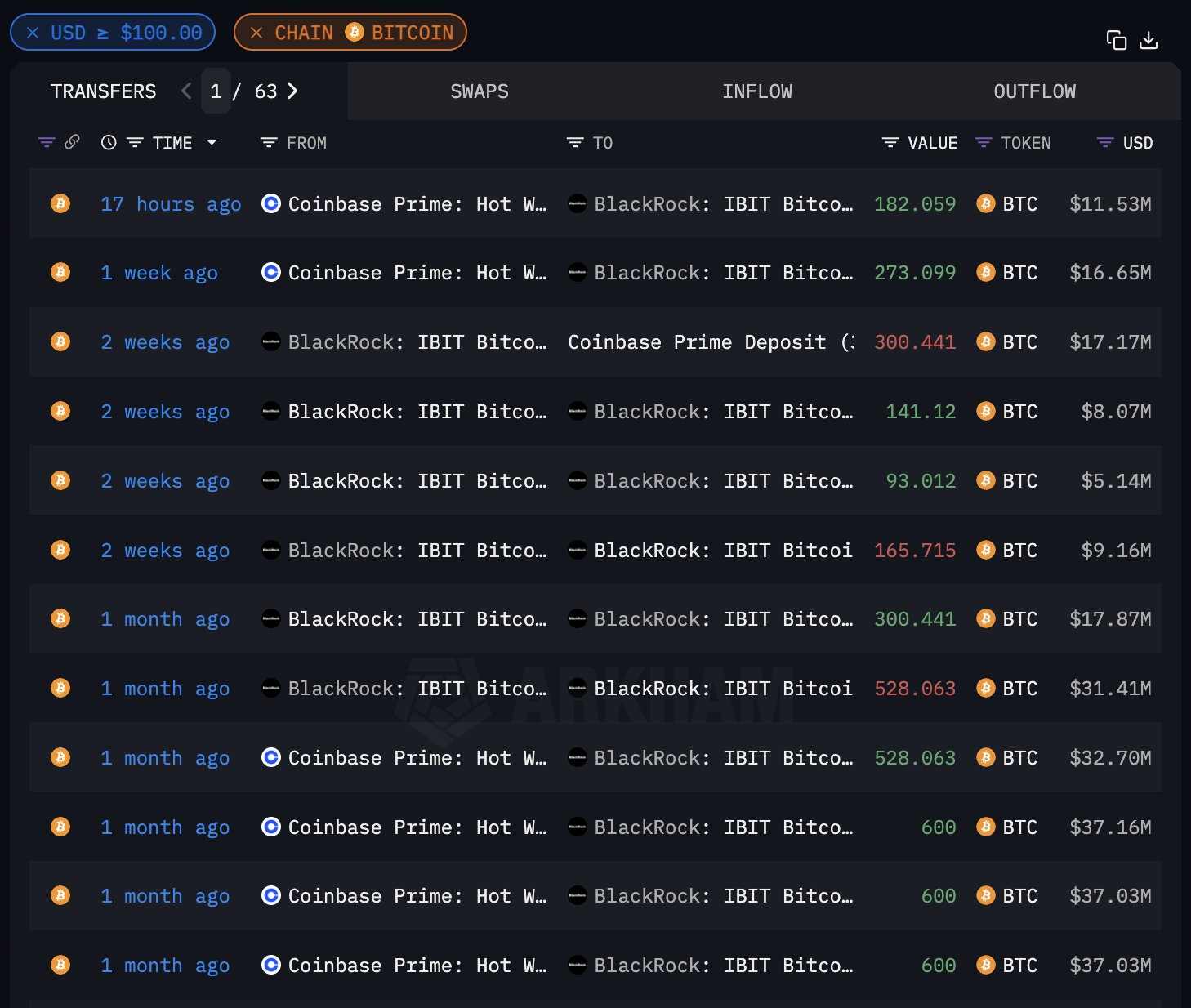Viewport: 1191px width, 1008px height.
Task: Select the Transfers tab
Action: (x=103, y=91)
